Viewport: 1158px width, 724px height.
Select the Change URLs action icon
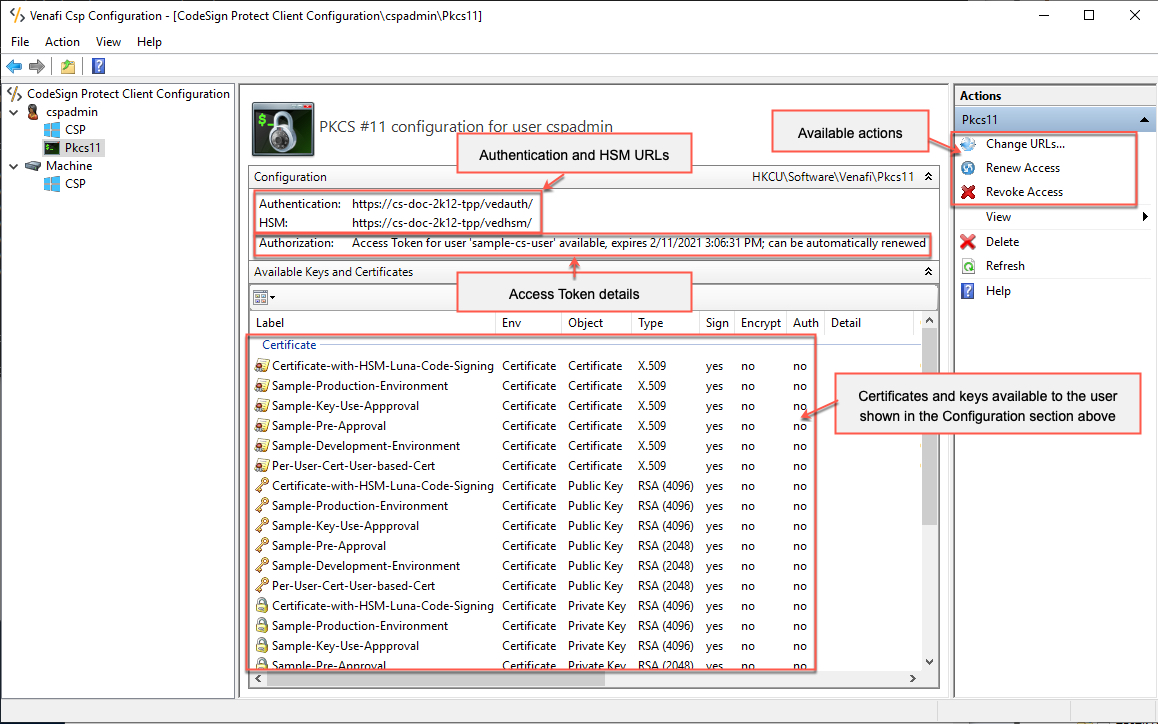[x=966, y=144]
